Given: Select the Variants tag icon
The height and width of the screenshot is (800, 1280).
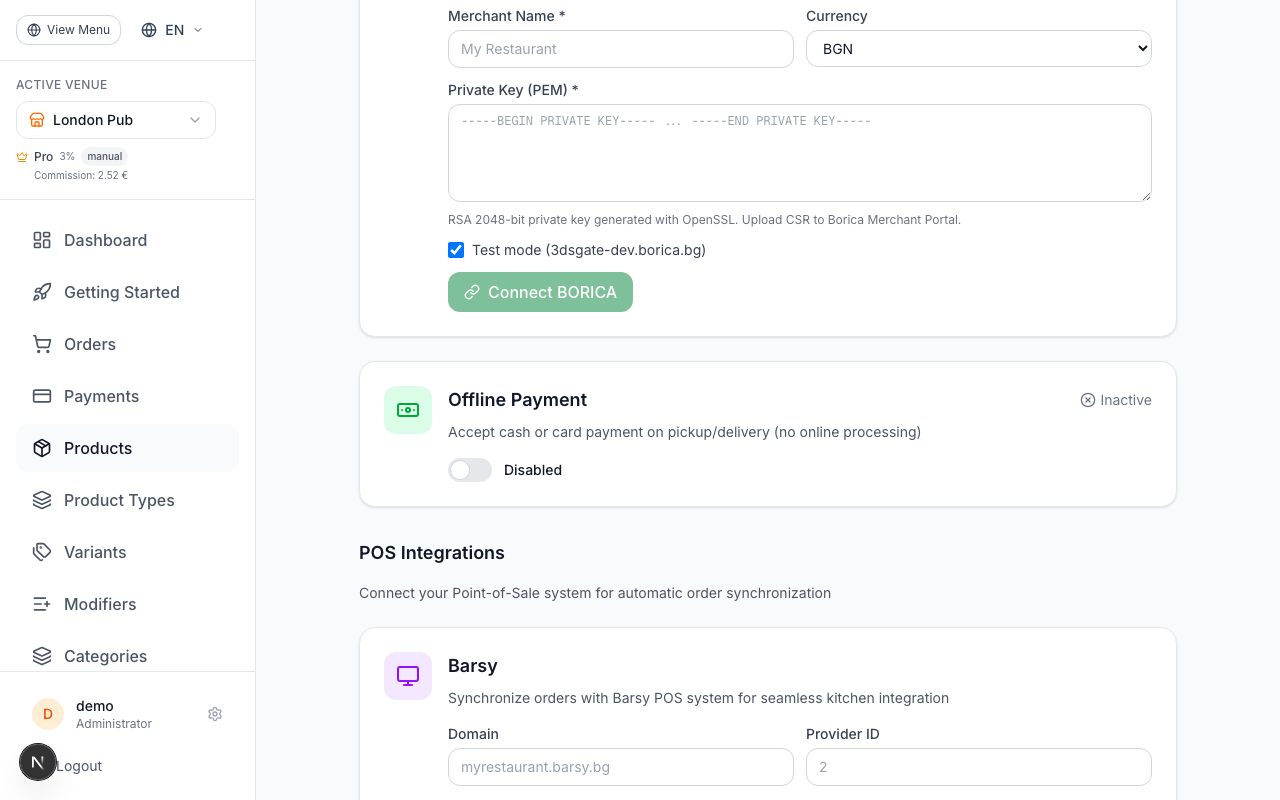Looking at the screenshot, I should click(x=41, y=552).
